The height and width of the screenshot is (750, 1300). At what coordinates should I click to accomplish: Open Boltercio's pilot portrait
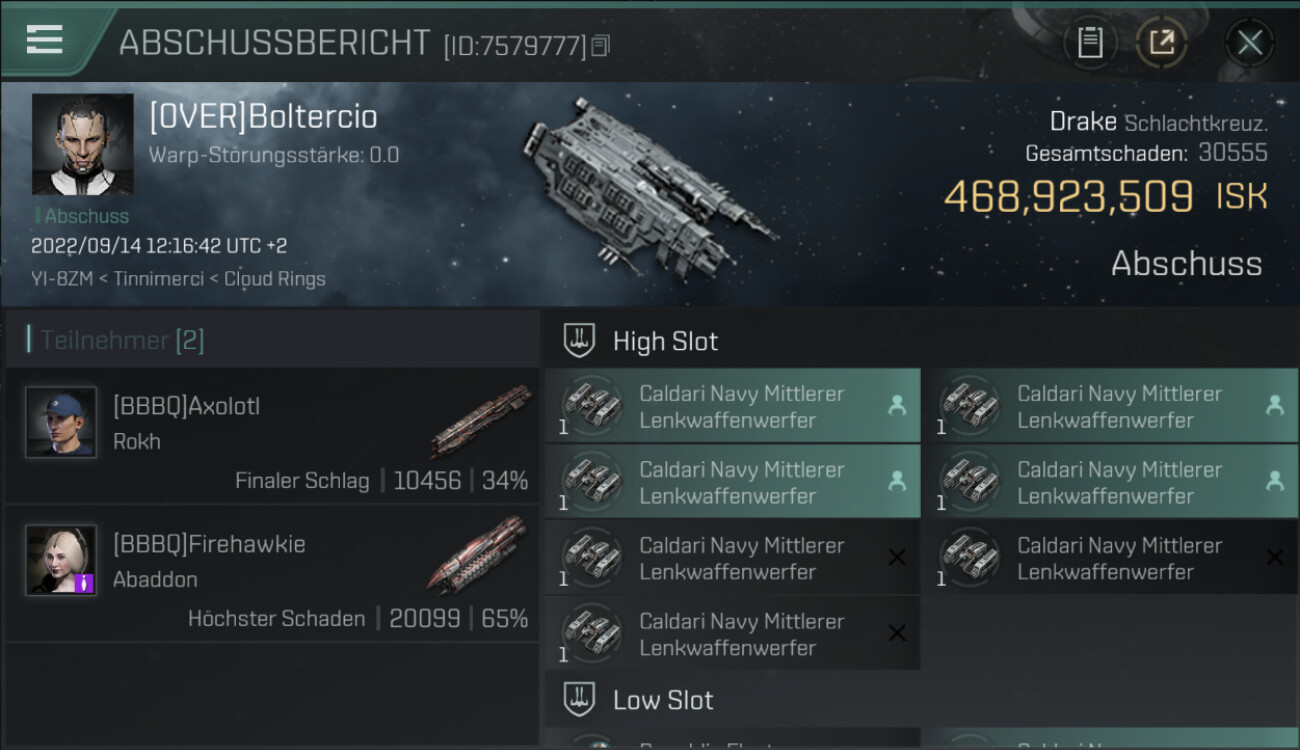(x=82, y=144)
